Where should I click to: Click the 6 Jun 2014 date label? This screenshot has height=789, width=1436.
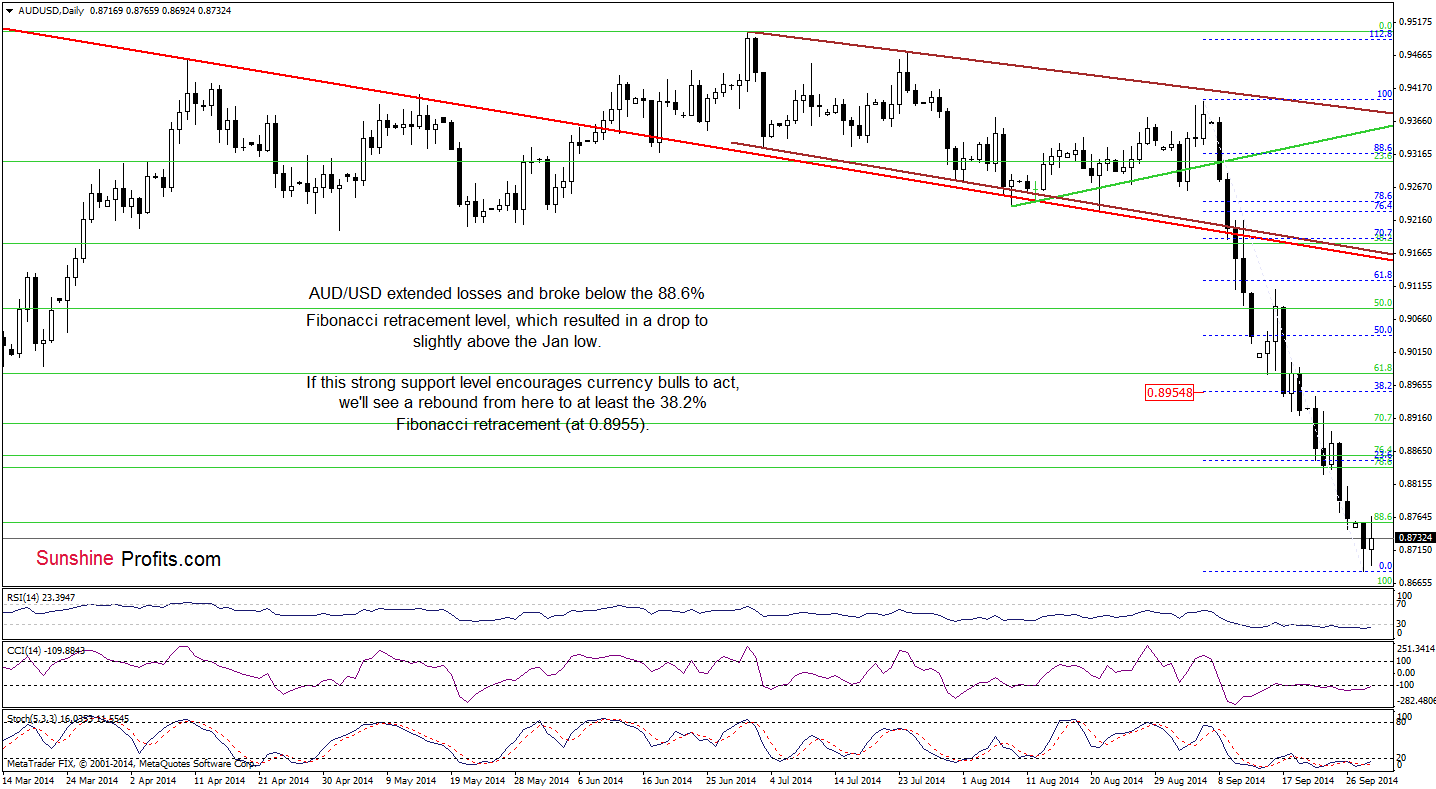pos(601,779)
